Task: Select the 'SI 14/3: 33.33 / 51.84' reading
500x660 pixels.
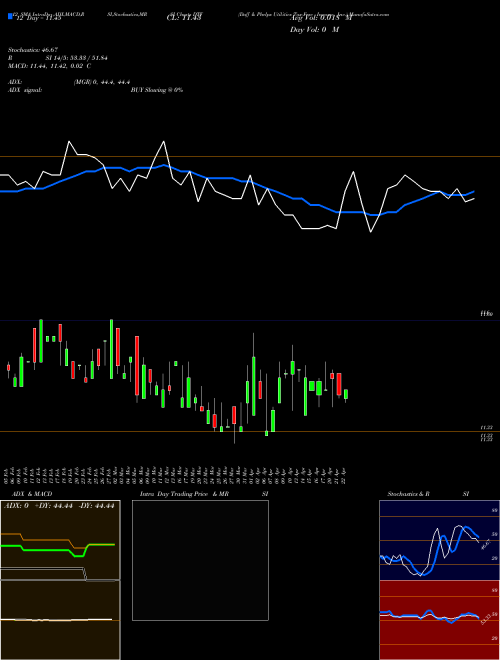Action: [x=77, y=58]
